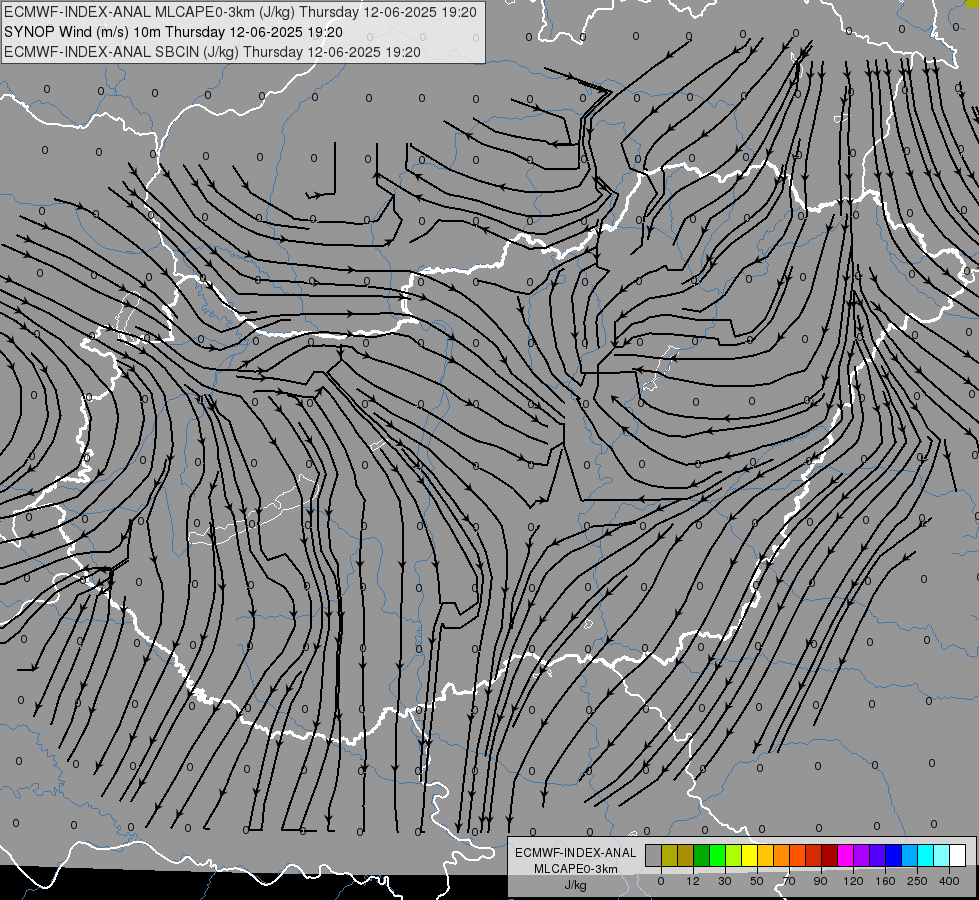The image size is (979, 900).
Task: Click the legend tick value 250
Action: (x=917, y=881)
